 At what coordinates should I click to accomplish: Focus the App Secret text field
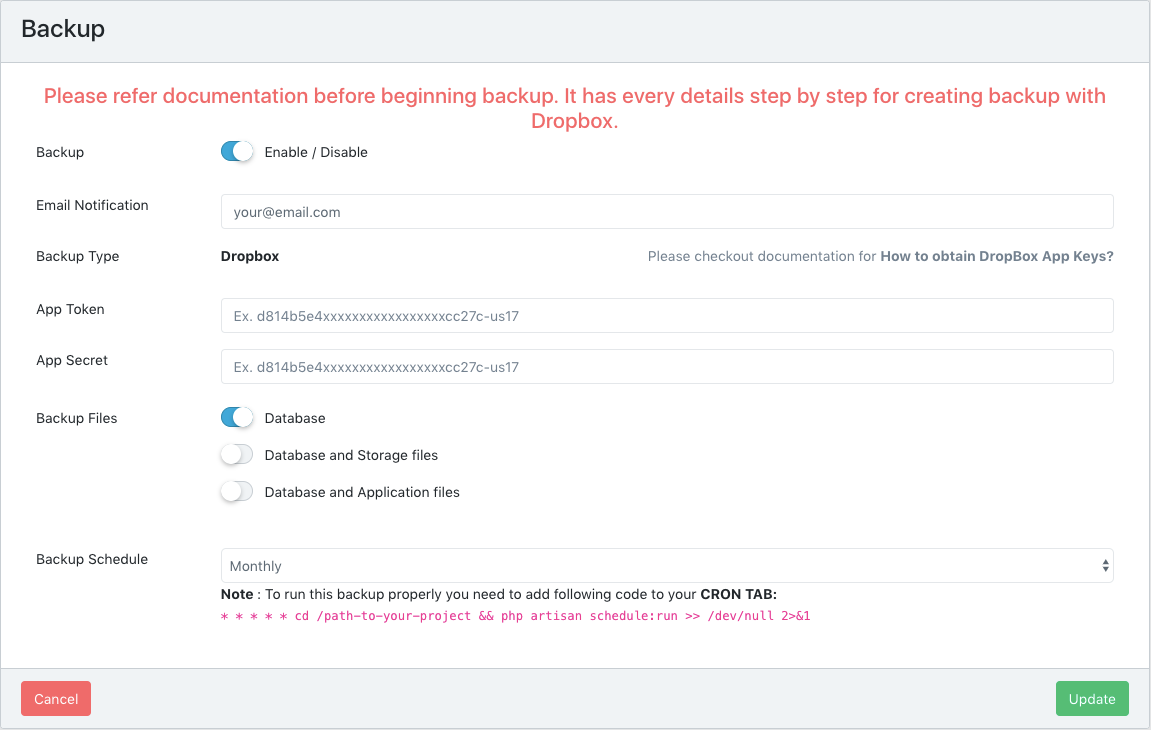coord(666,367)
